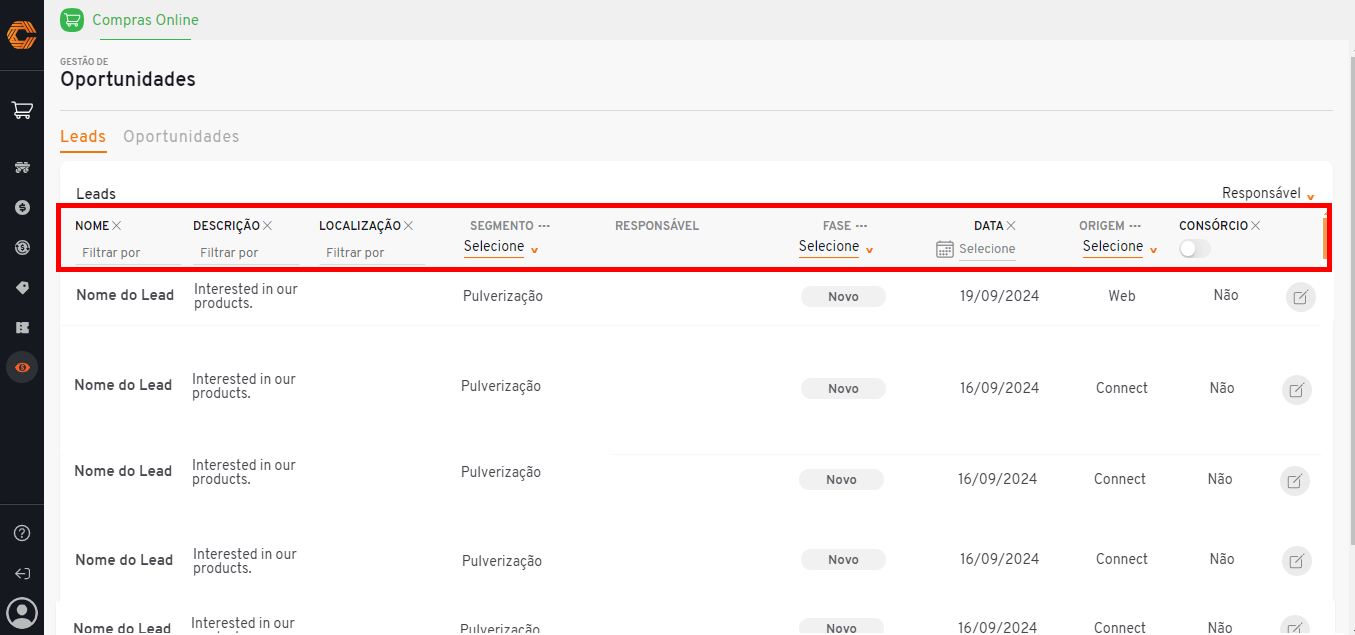Open the calendar icon in DATA filter

pyautogui.click(x=945, y=249)
